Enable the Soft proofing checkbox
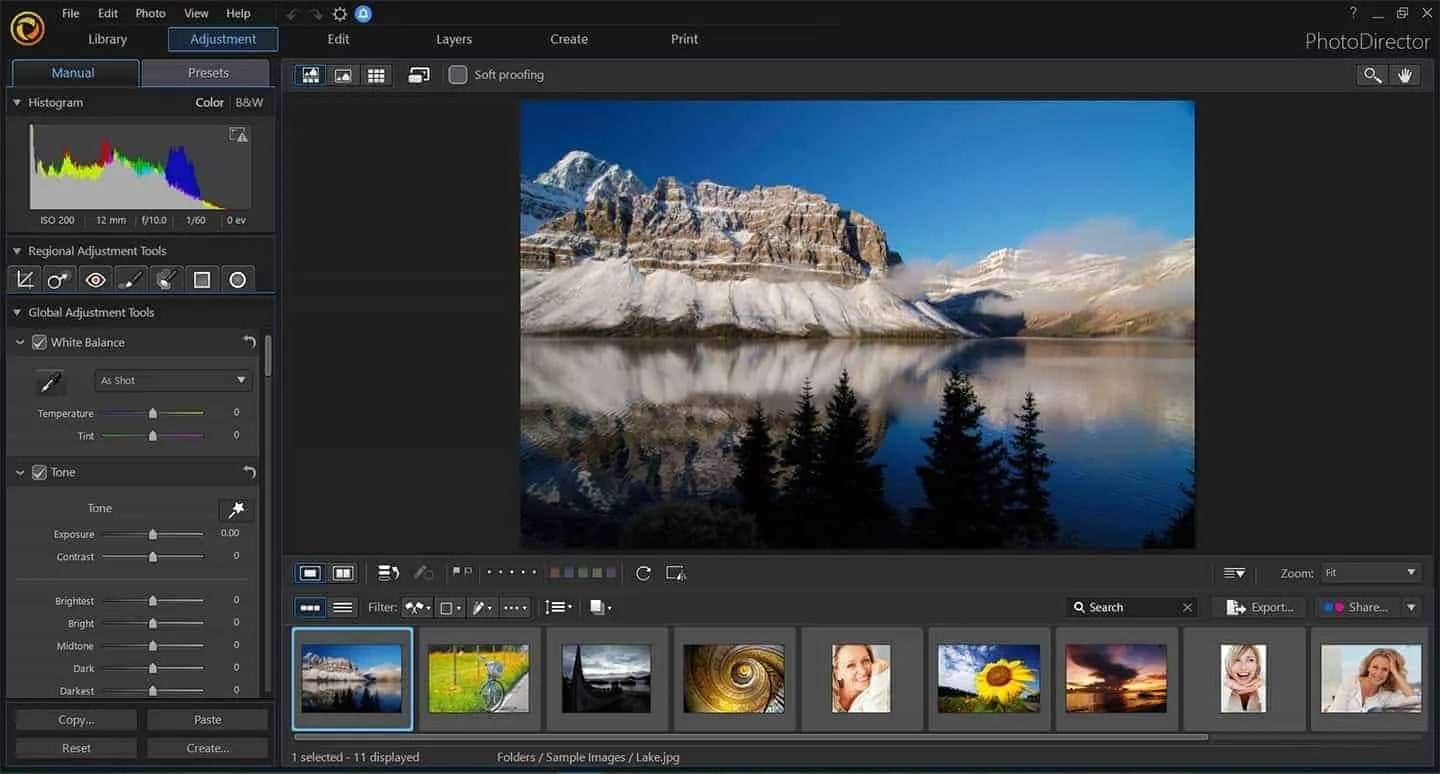Screen dimensions: 1440x774 458,75
